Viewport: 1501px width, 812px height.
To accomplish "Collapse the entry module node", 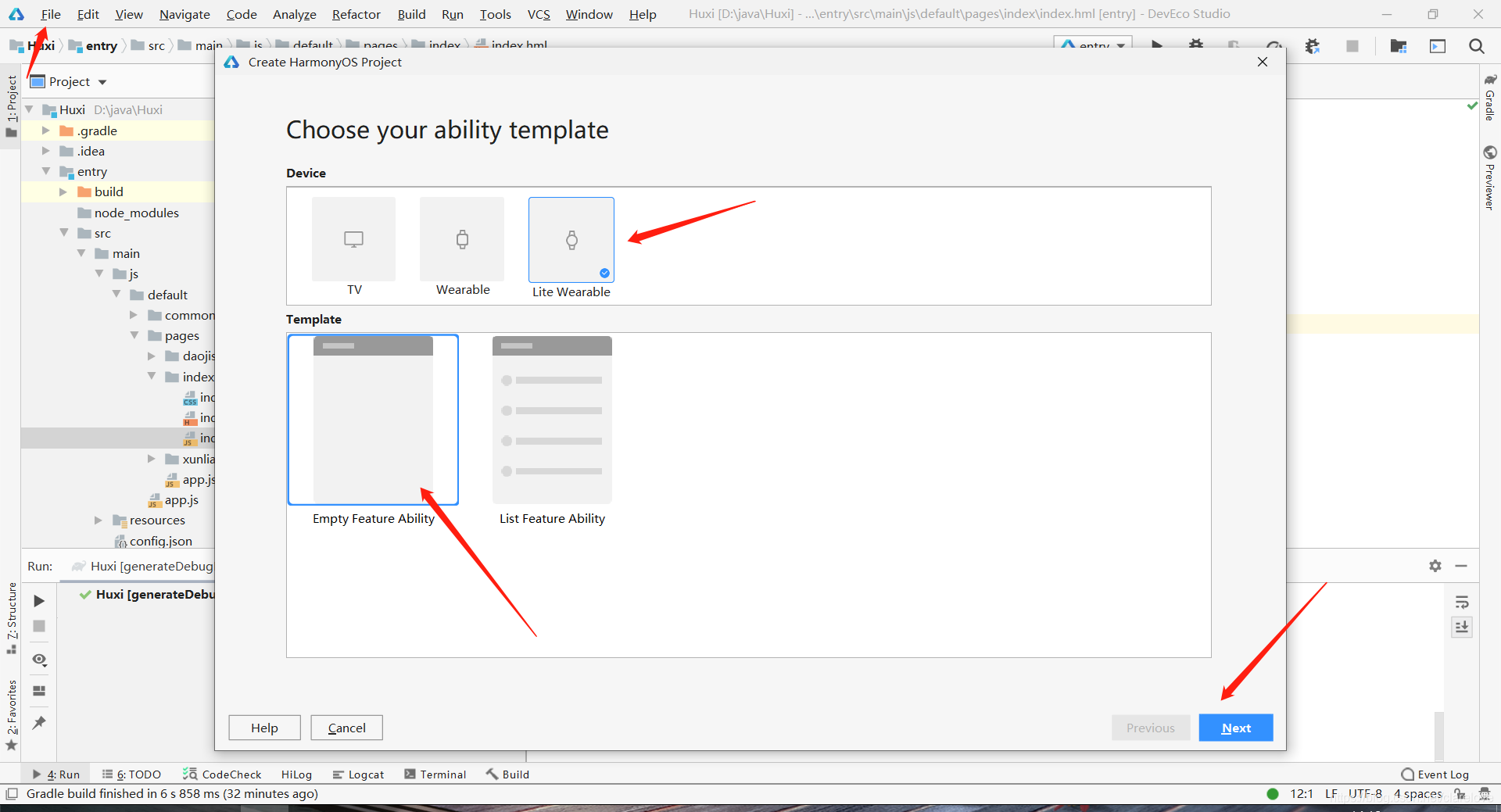I will point(46,171).
